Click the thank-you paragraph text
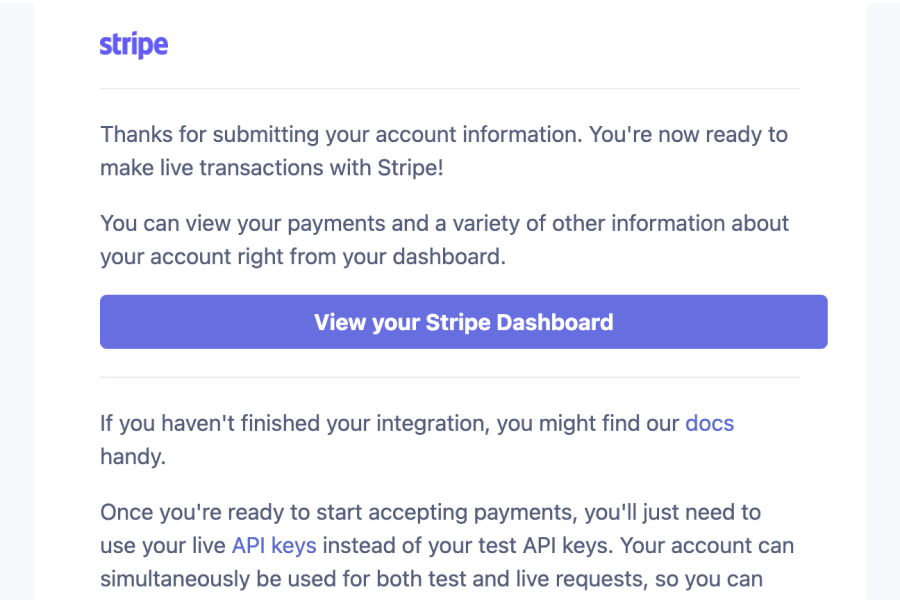This screenshot has width=900, height=600. [440, 150]
